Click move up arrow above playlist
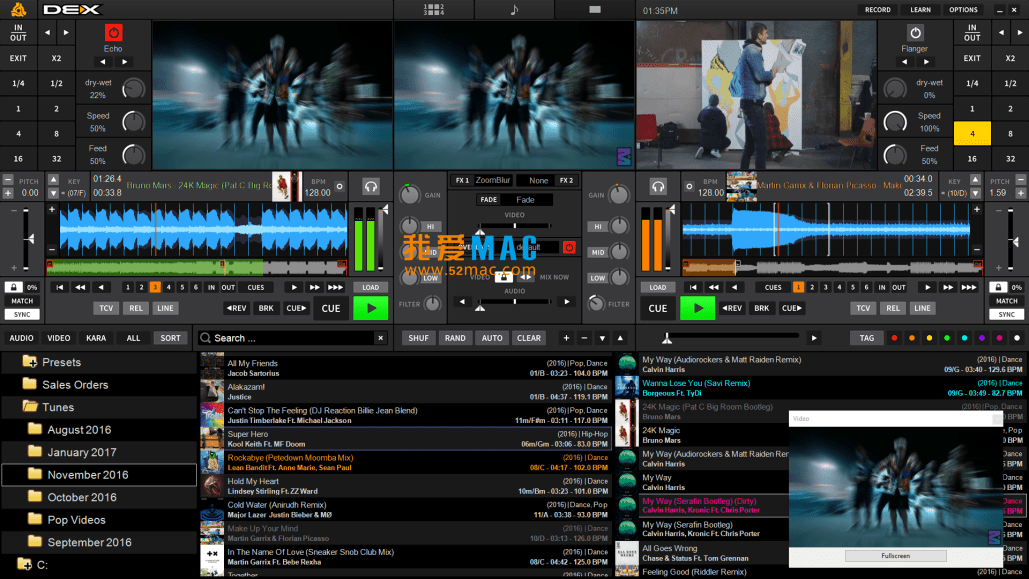 tap(620, 338)
